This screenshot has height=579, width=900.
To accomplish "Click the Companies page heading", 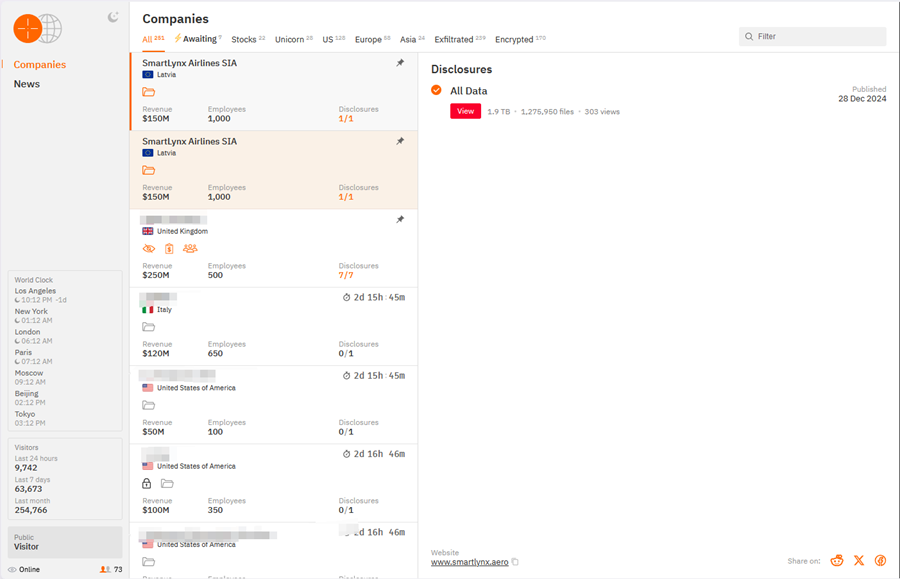I will pos(175,19).
